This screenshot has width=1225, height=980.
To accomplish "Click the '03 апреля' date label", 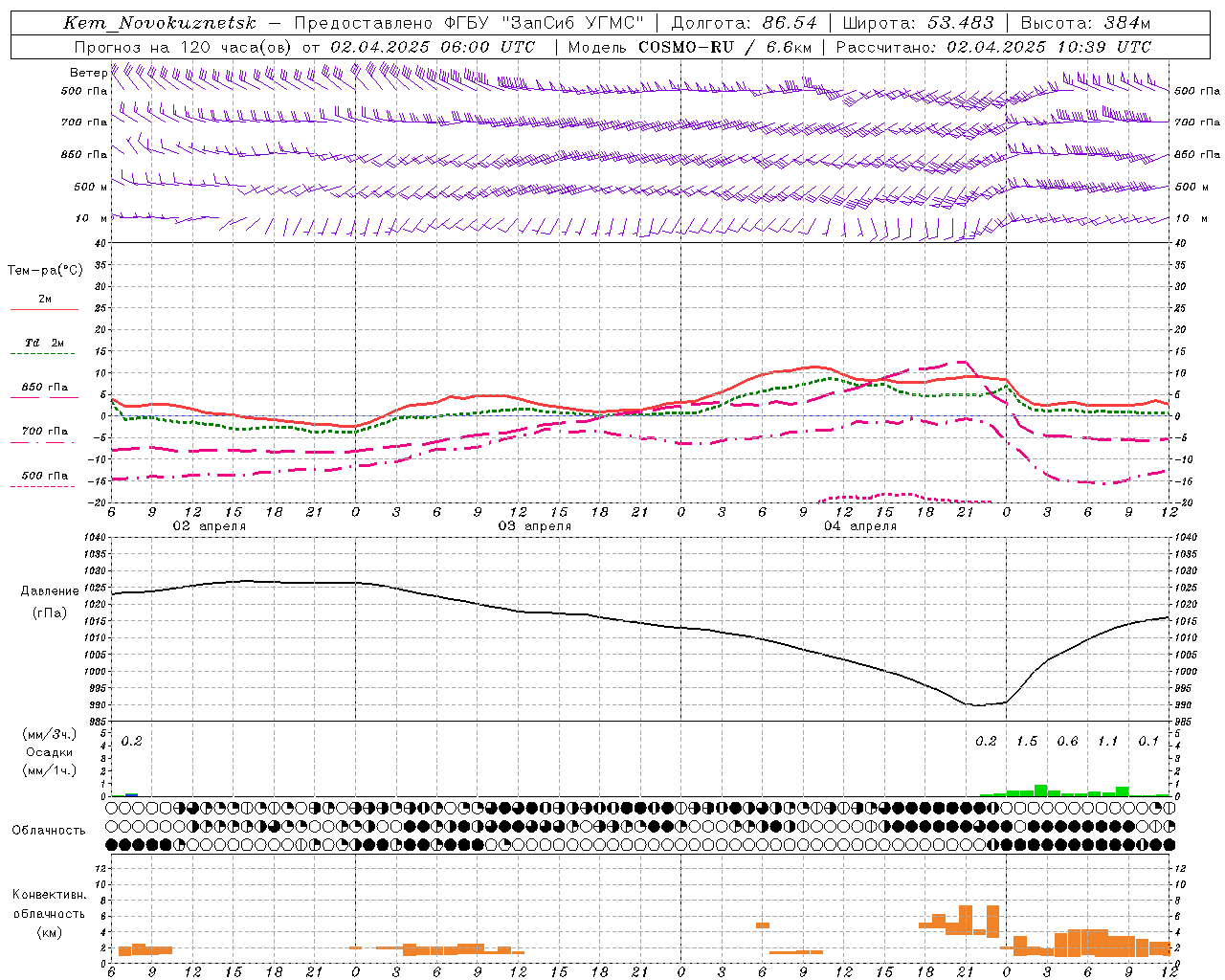I will pyautogui.click(x=534, y=526).
